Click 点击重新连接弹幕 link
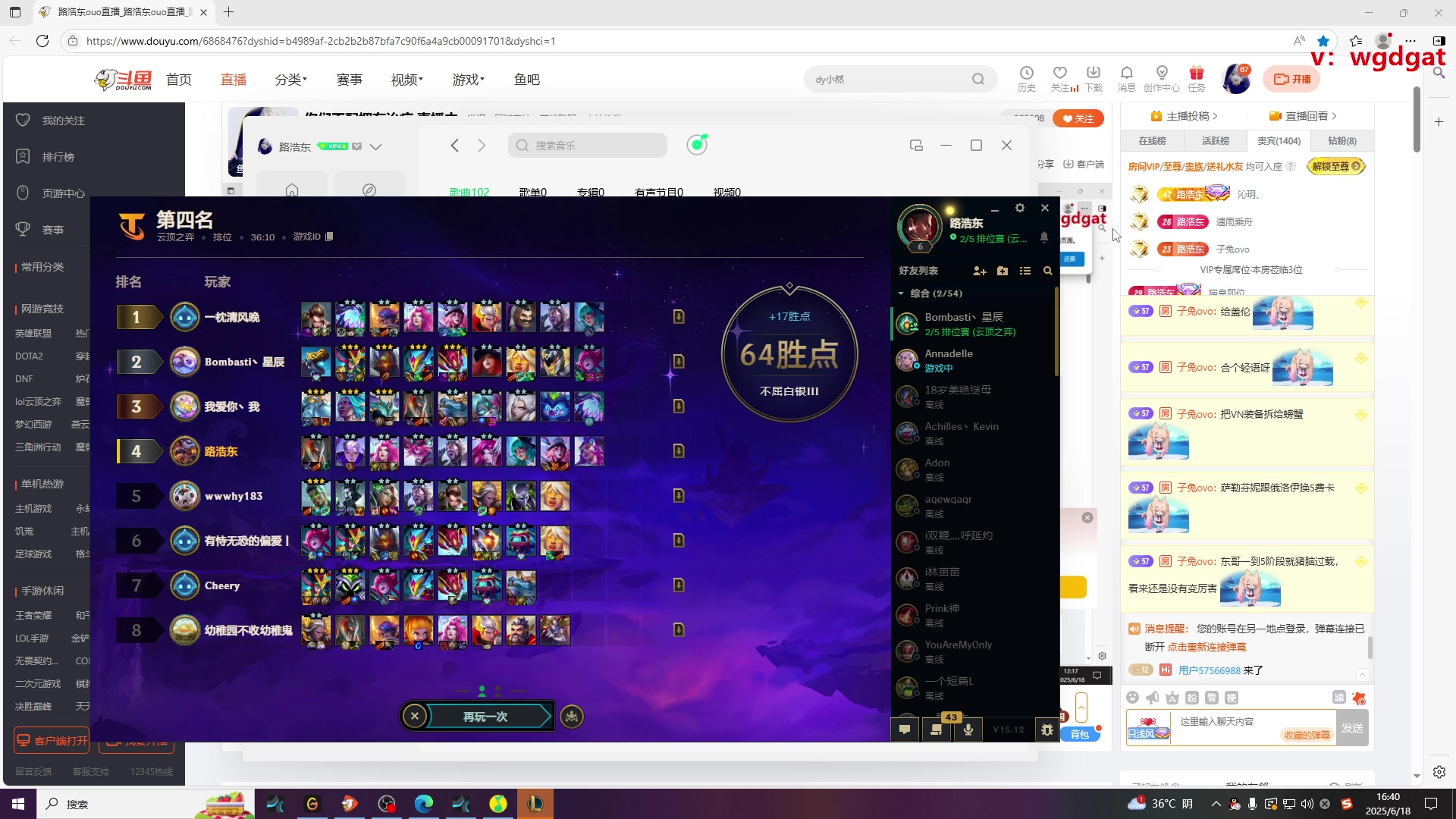Image resolution: width=1456 pixels, height=819 pixels. [x=1207, y=647]
